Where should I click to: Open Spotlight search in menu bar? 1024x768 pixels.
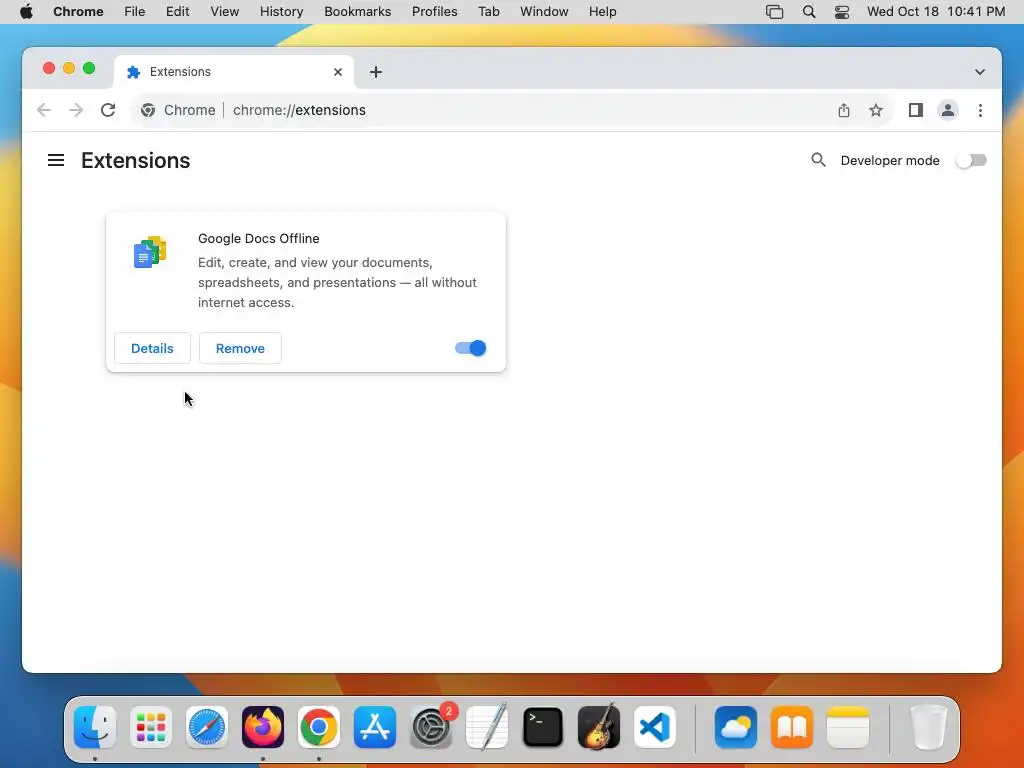pos(808,12)
